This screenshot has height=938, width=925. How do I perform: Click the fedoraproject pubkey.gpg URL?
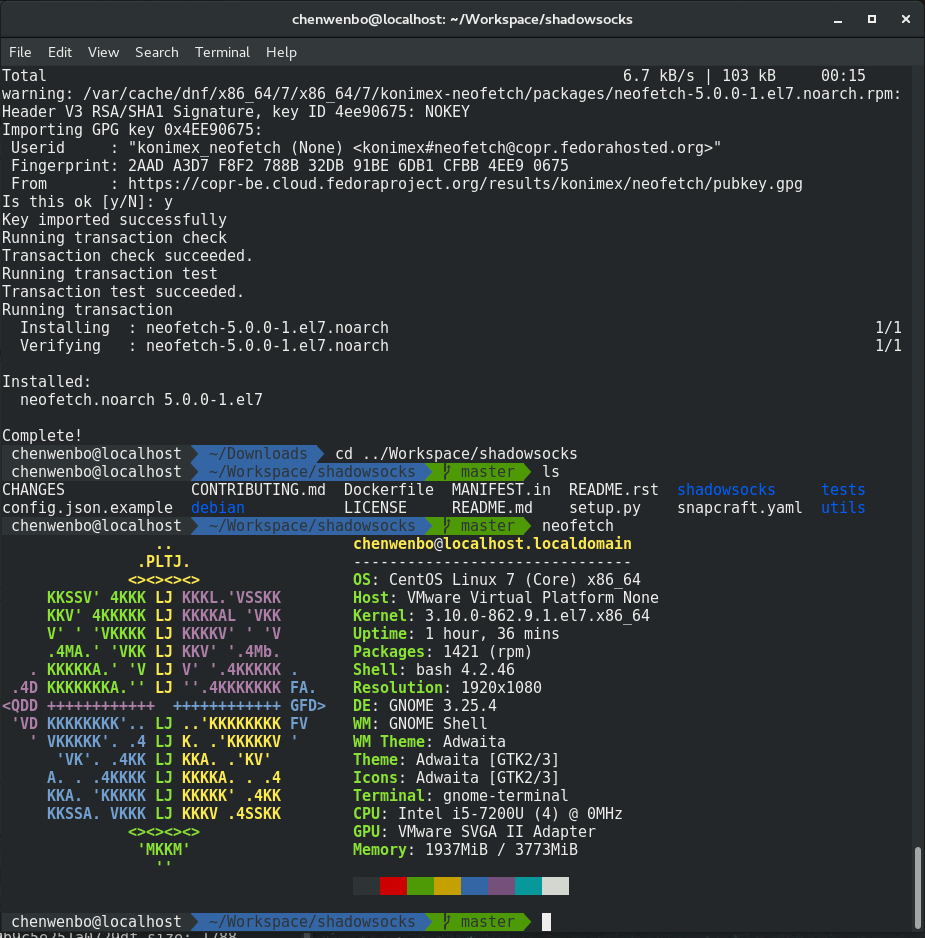[x=465, y=184]
